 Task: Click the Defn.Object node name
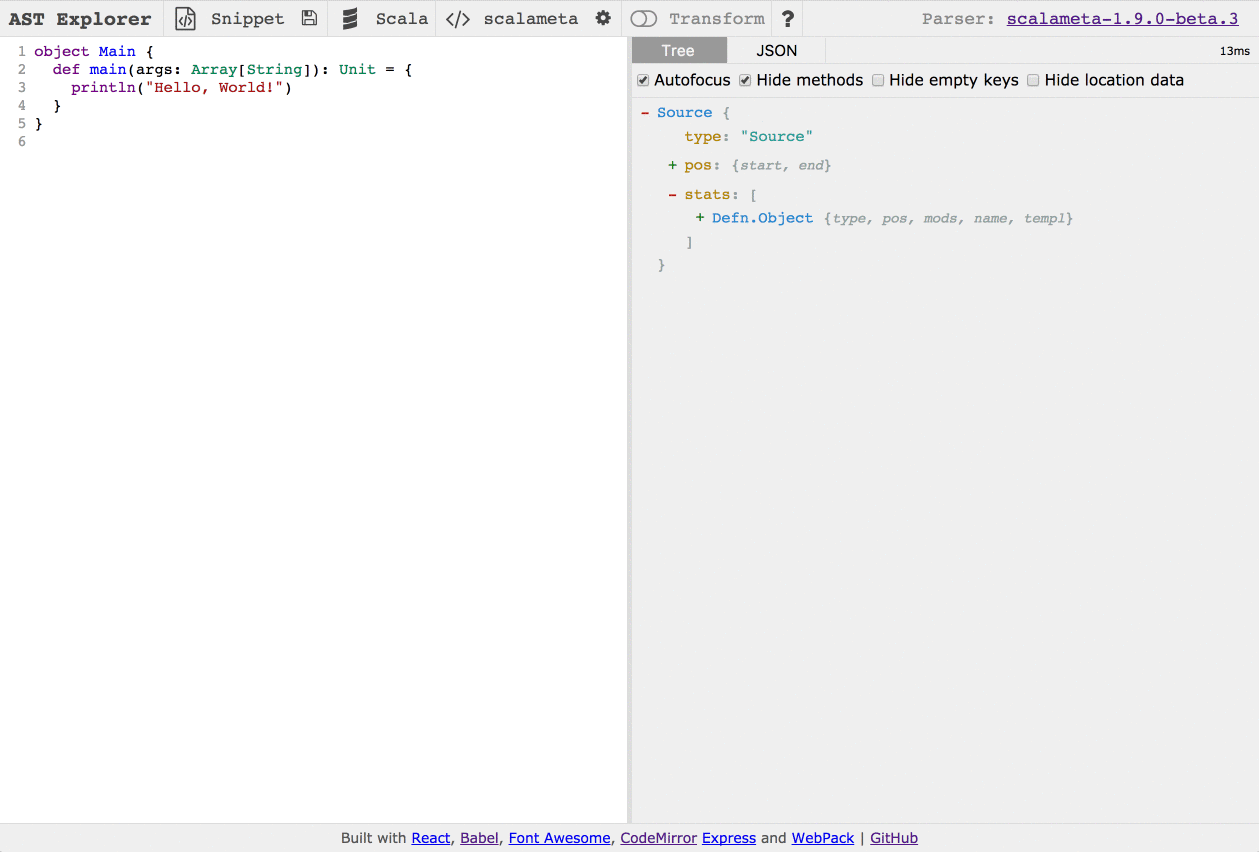[x=763, y=218]
